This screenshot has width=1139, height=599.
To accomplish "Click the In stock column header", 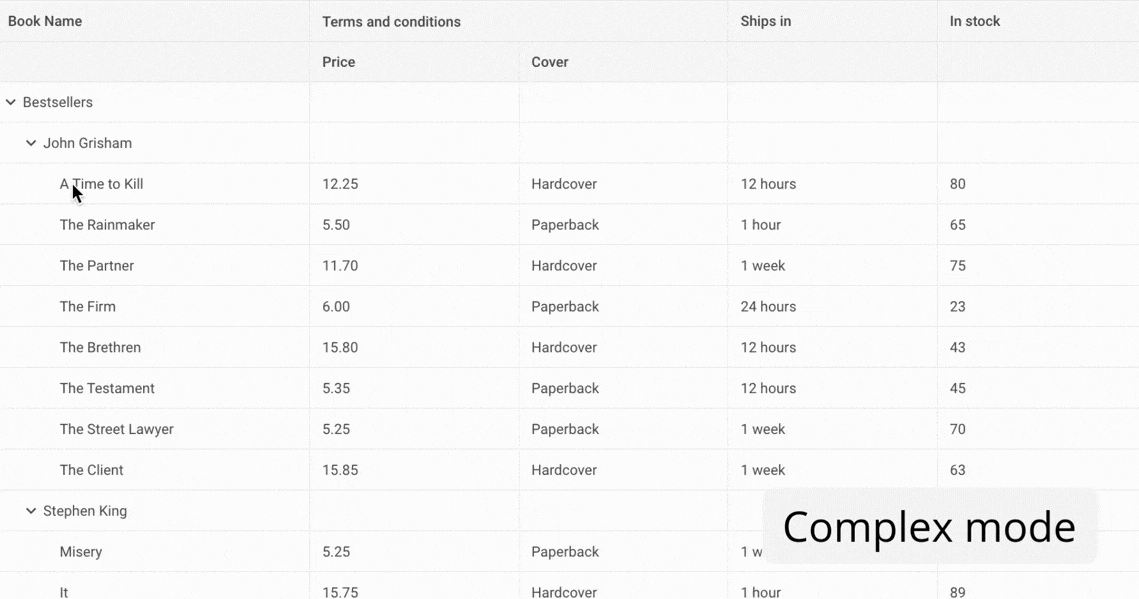I will (x=974, y=20).
